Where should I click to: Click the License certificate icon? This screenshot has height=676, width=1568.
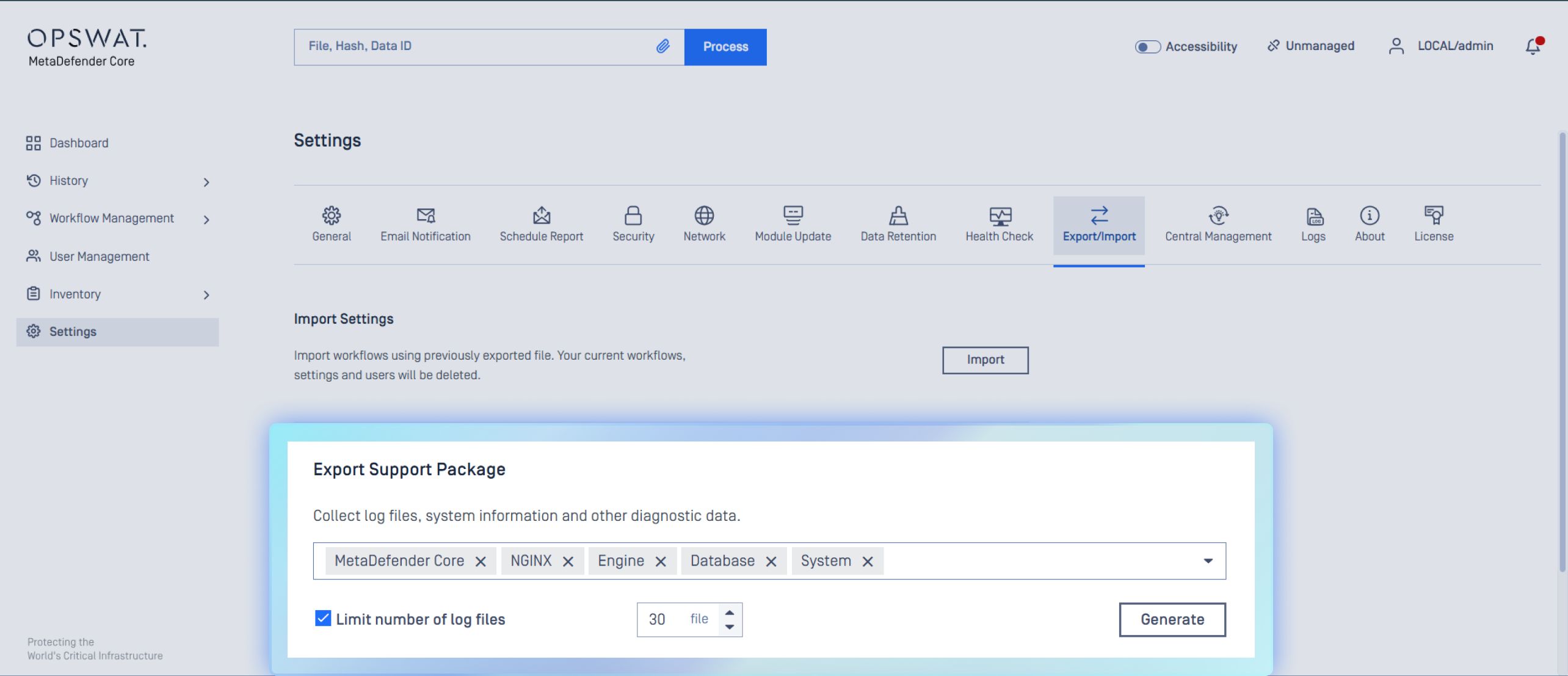(x=1433, y=216)
